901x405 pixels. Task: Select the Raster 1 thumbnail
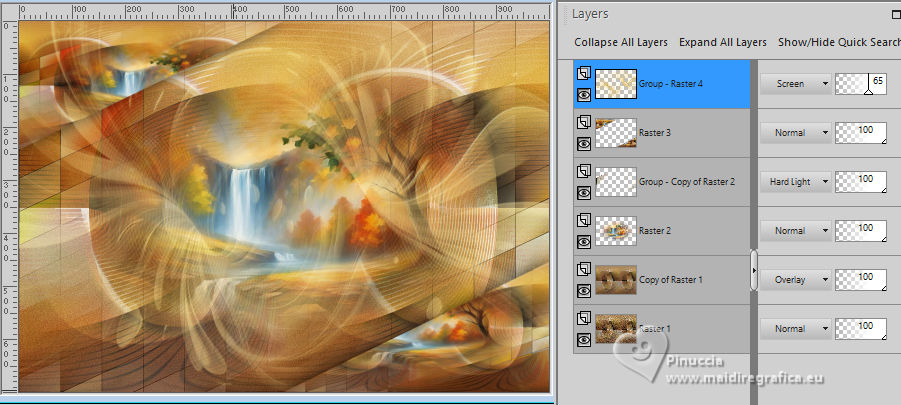616,329
